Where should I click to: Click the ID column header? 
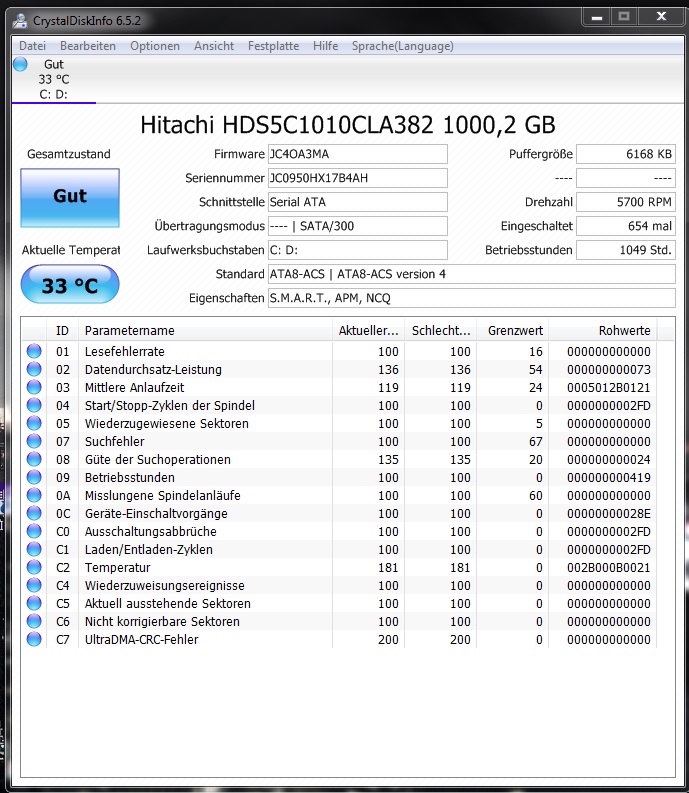[62, 331]
